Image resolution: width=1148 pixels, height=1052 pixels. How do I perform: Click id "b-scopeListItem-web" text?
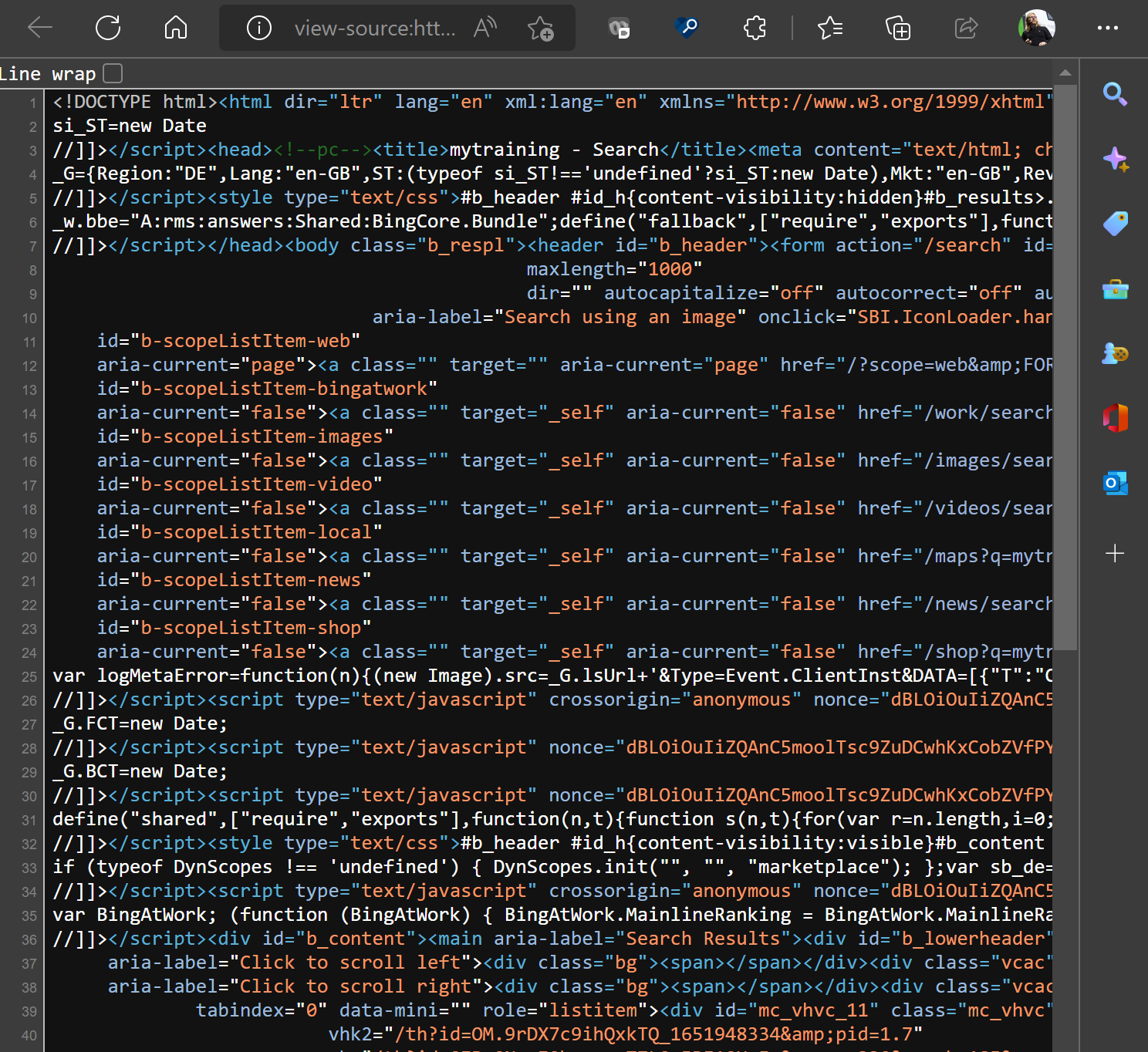pos(245,341)
